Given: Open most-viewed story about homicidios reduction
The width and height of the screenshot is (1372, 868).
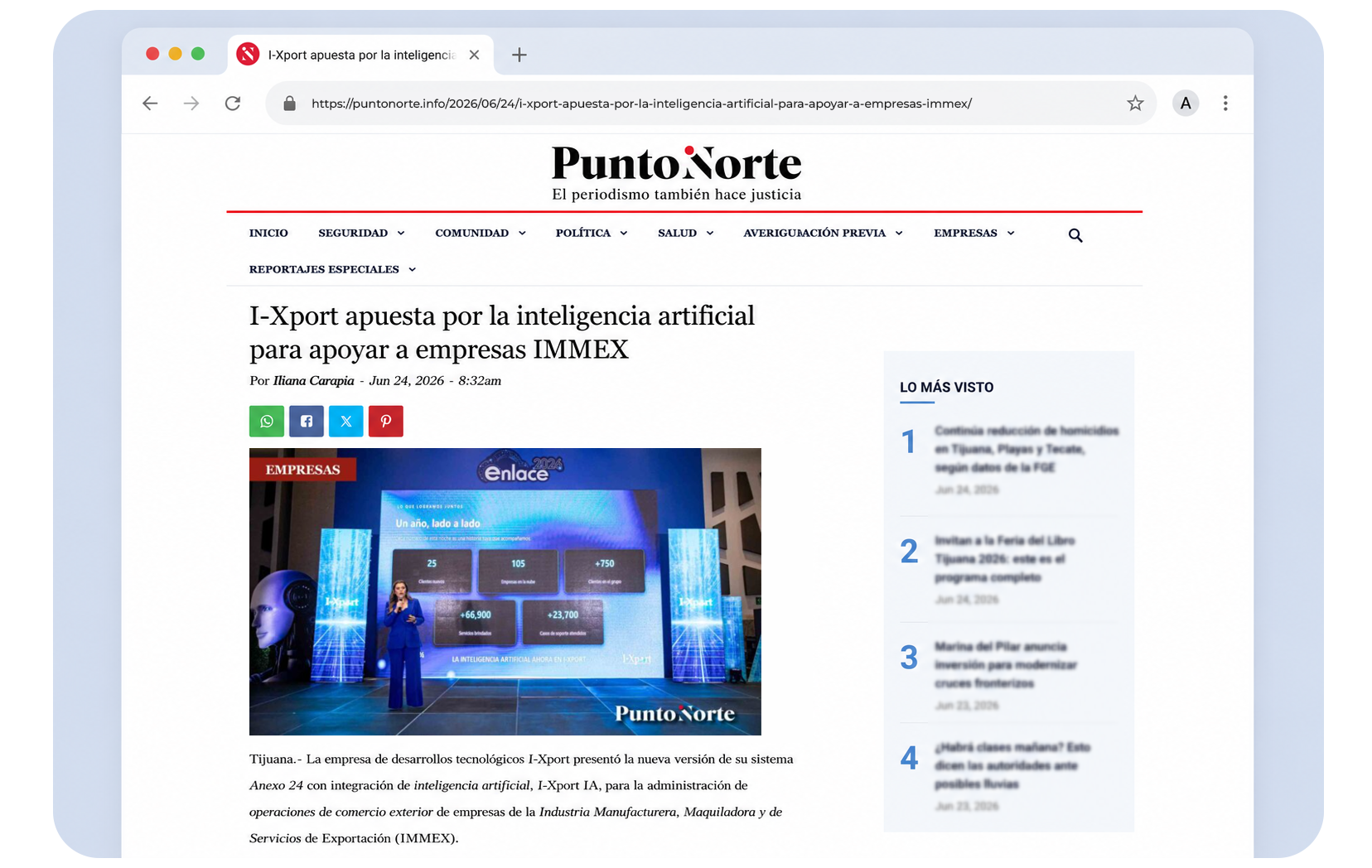Looking at the screenshot, I should (x=1027, y=449).
